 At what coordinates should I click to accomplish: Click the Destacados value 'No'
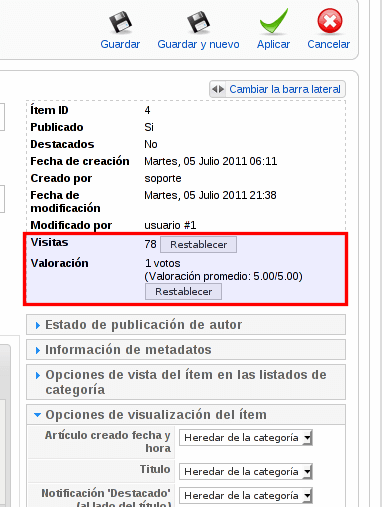coord(151,144)
